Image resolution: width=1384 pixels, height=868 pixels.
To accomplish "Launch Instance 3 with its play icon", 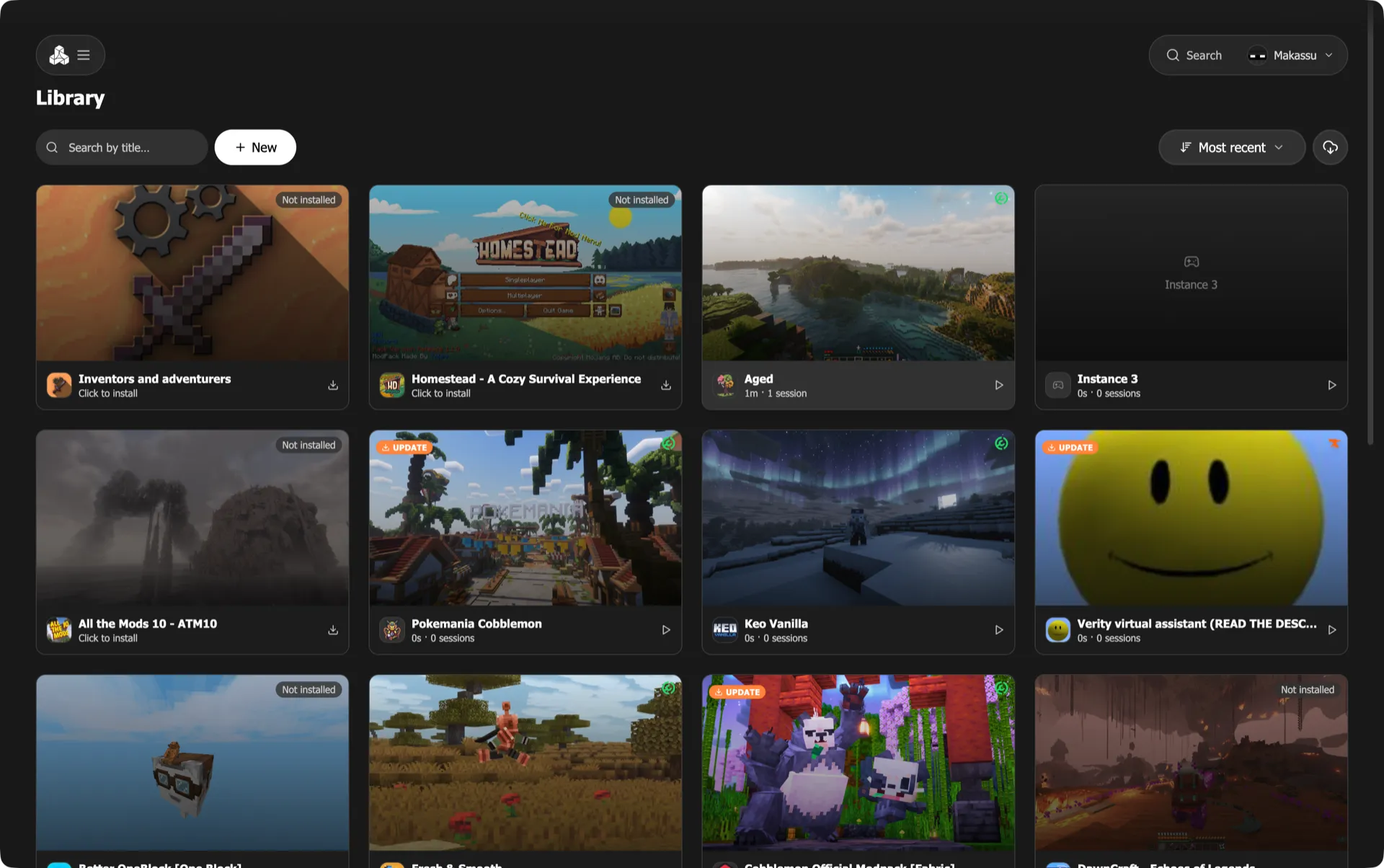I will (x=1332, y=385).
